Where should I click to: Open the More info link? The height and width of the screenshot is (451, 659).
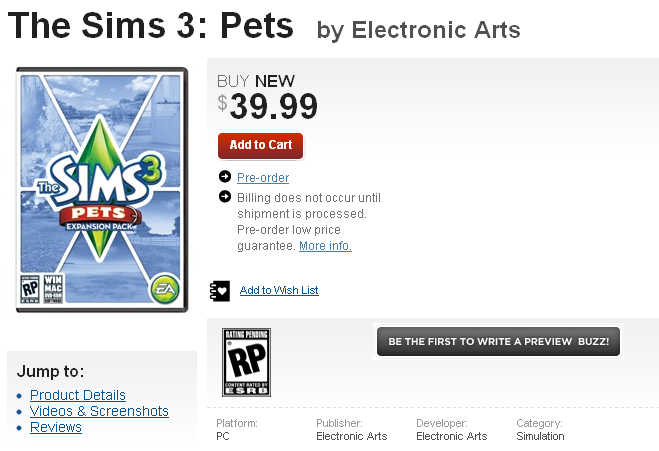[325, 246]
